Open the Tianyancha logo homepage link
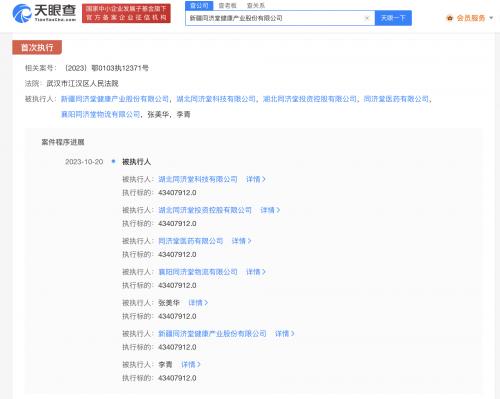Viewport: 500px width, 399px height. 44,13
